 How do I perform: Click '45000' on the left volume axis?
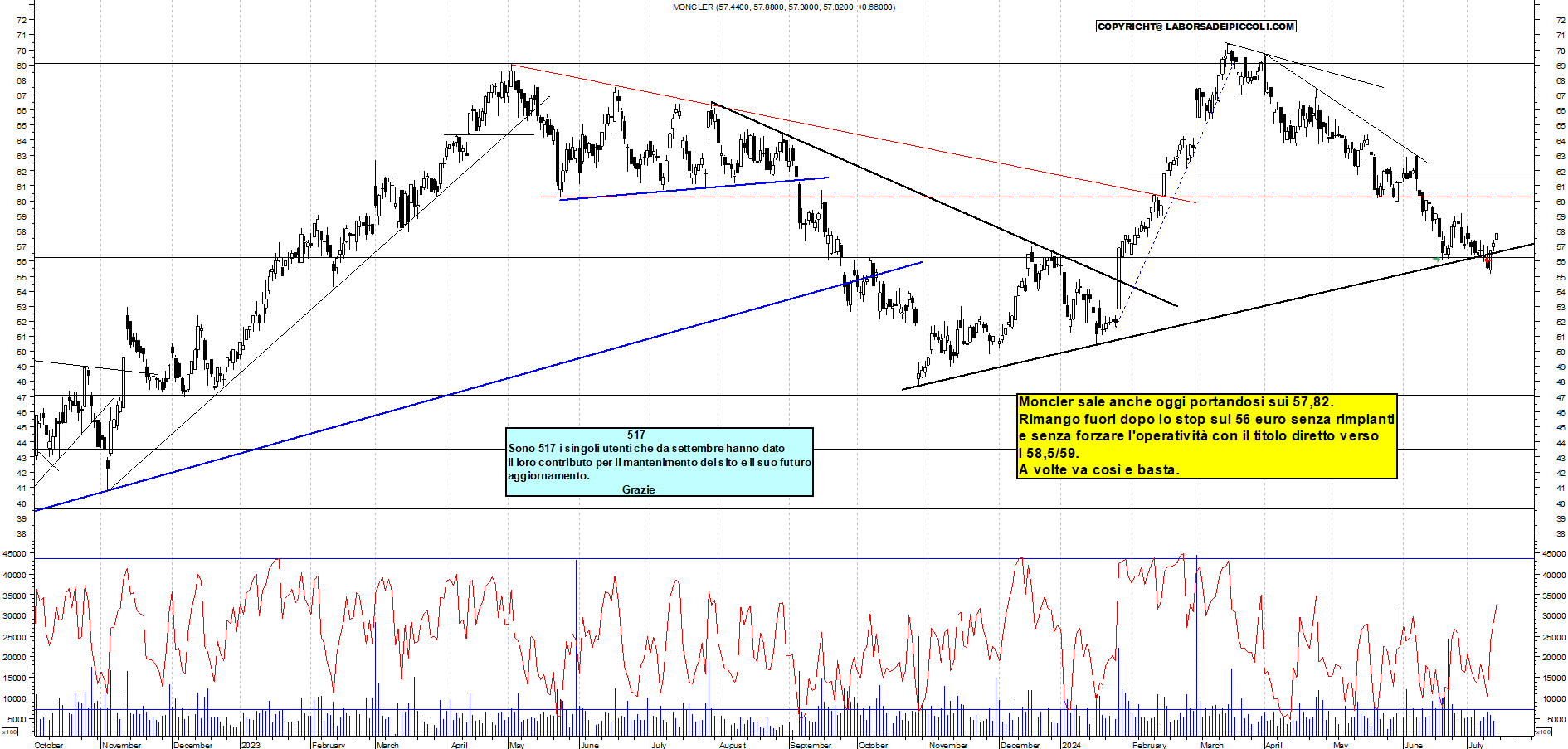click(14, 553)
